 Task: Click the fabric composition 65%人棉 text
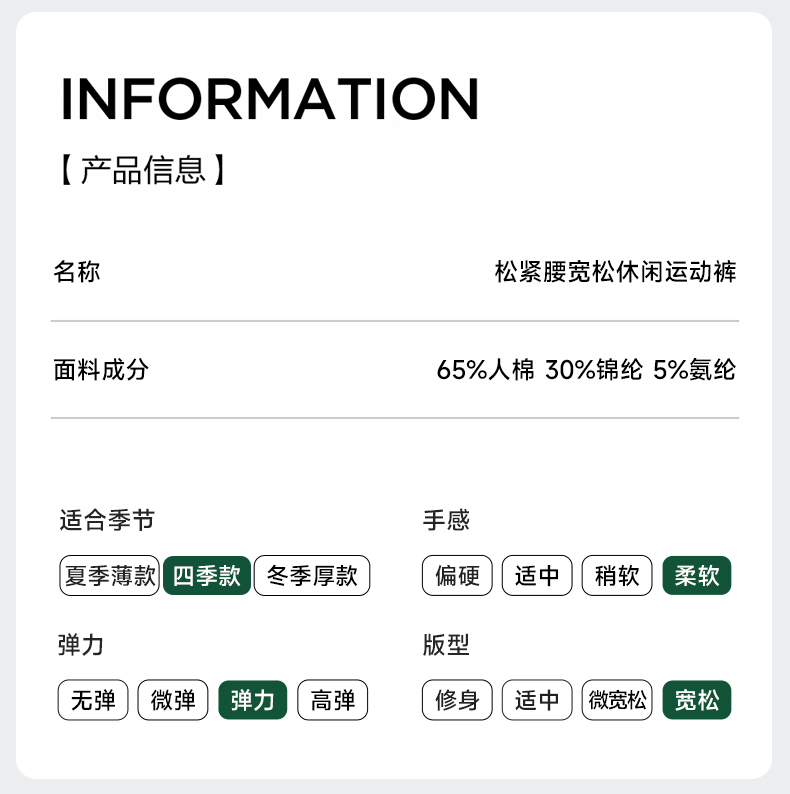tap(487, 369)
